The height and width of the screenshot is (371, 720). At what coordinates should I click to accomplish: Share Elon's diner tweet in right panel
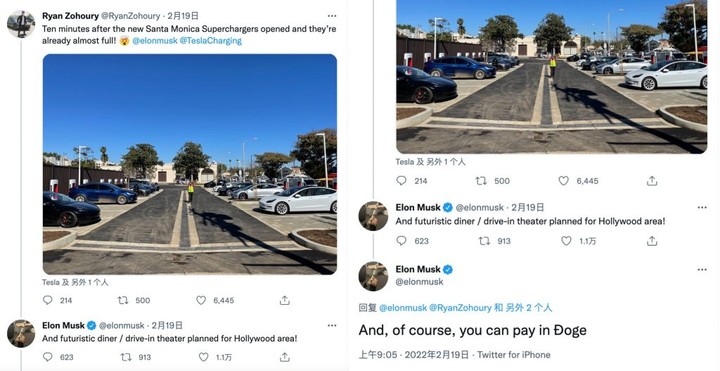click(652, 241)
